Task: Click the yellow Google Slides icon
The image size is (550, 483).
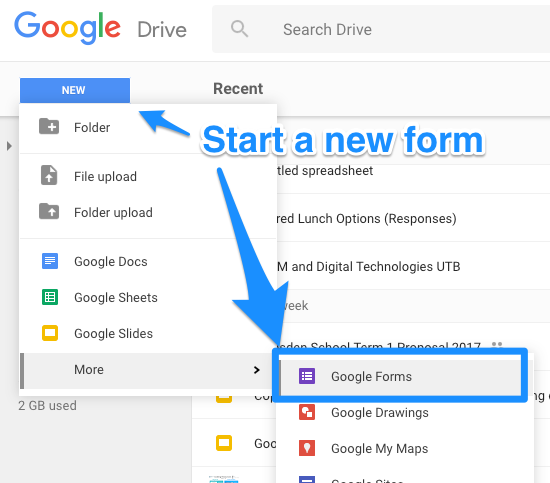Action: tap(50, 333)
